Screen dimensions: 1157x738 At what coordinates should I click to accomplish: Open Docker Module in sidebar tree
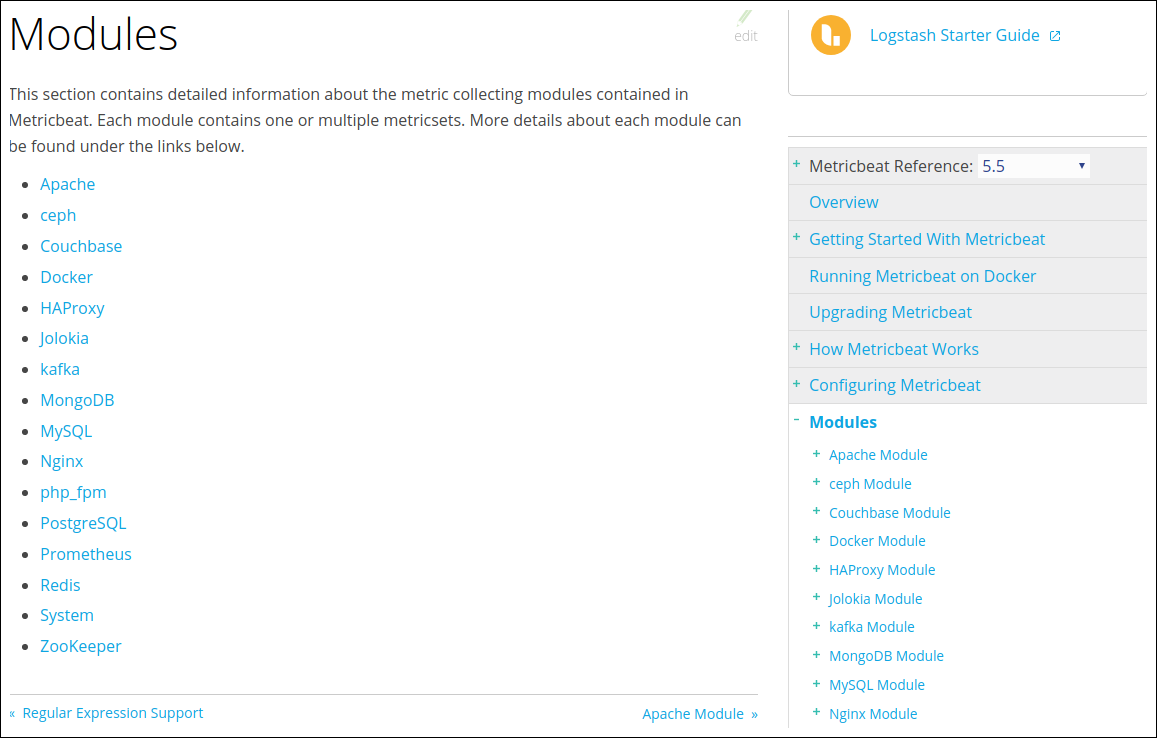click(877, 541)
